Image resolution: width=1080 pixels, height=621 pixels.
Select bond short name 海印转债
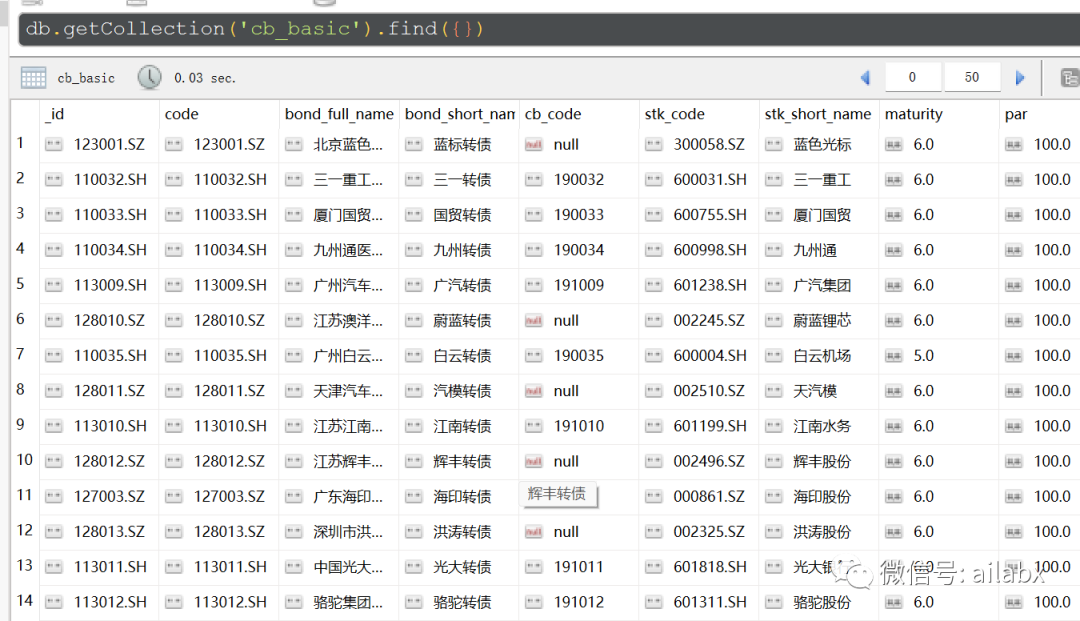coord(462,497)
